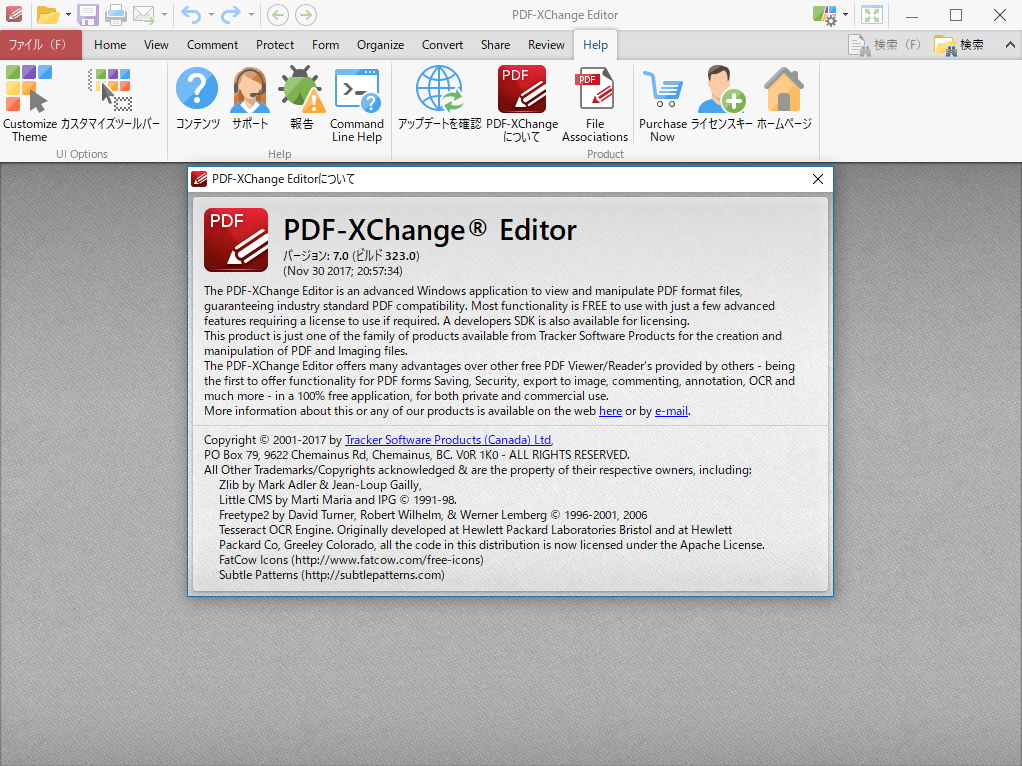Click the Subtle Patterns credit line
1022x766 pixels.
click(332, 575)
